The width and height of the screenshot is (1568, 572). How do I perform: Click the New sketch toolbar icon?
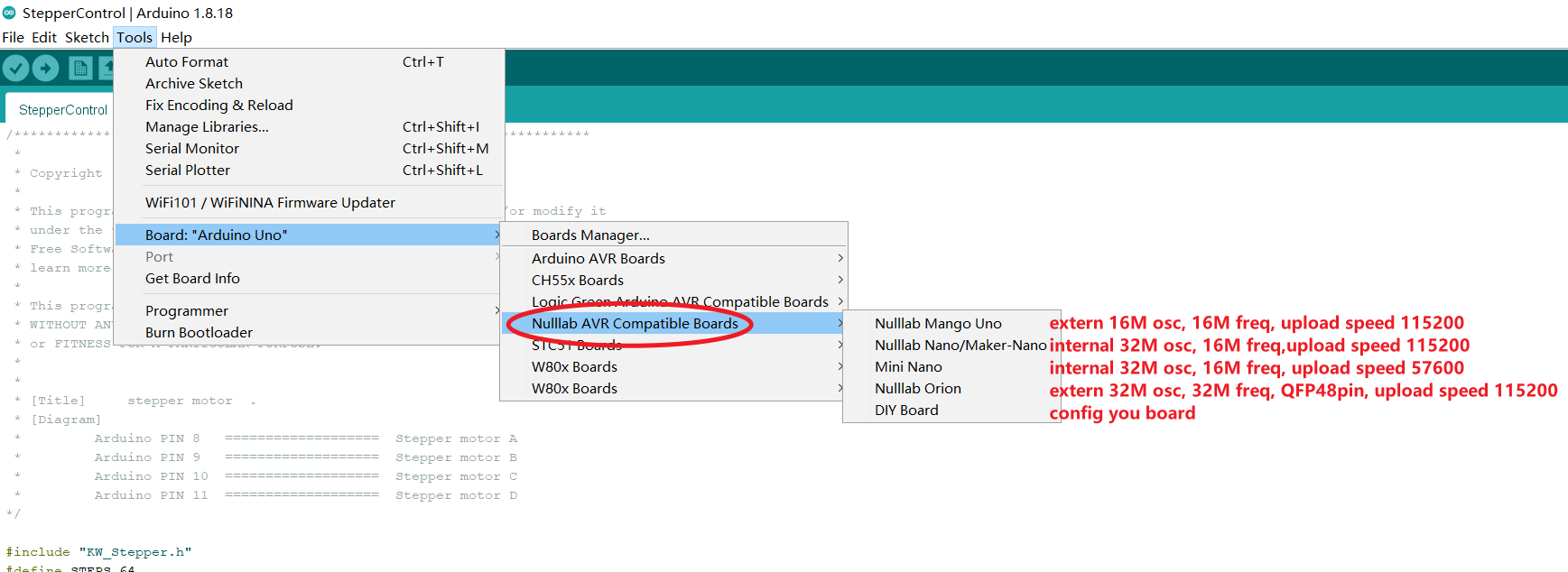(80, 68)
